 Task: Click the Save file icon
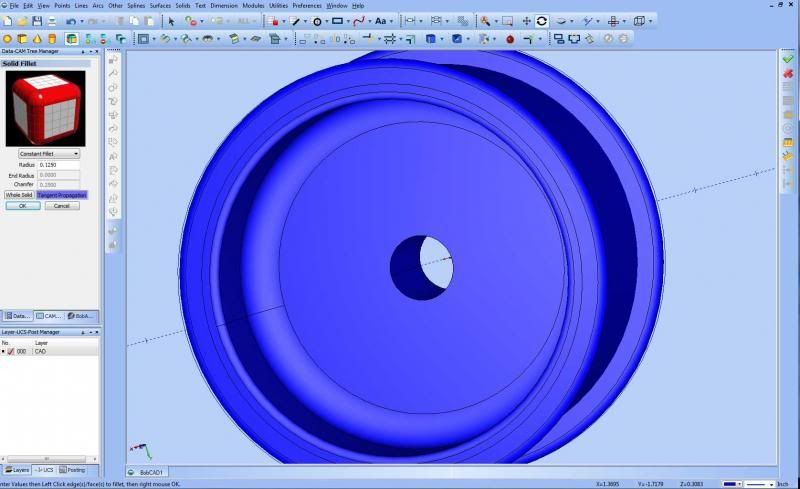(37, 21)
